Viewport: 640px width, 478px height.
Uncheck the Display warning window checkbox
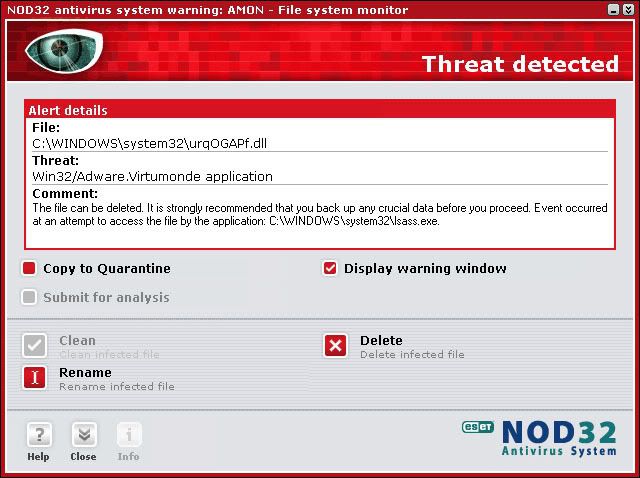[330, 269]
